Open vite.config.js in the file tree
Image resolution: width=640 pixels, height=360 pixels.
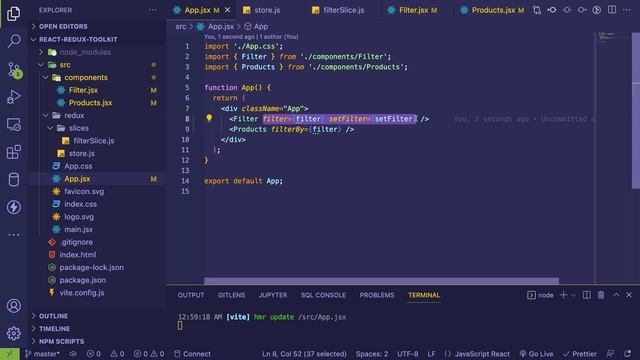click(97, 292)
